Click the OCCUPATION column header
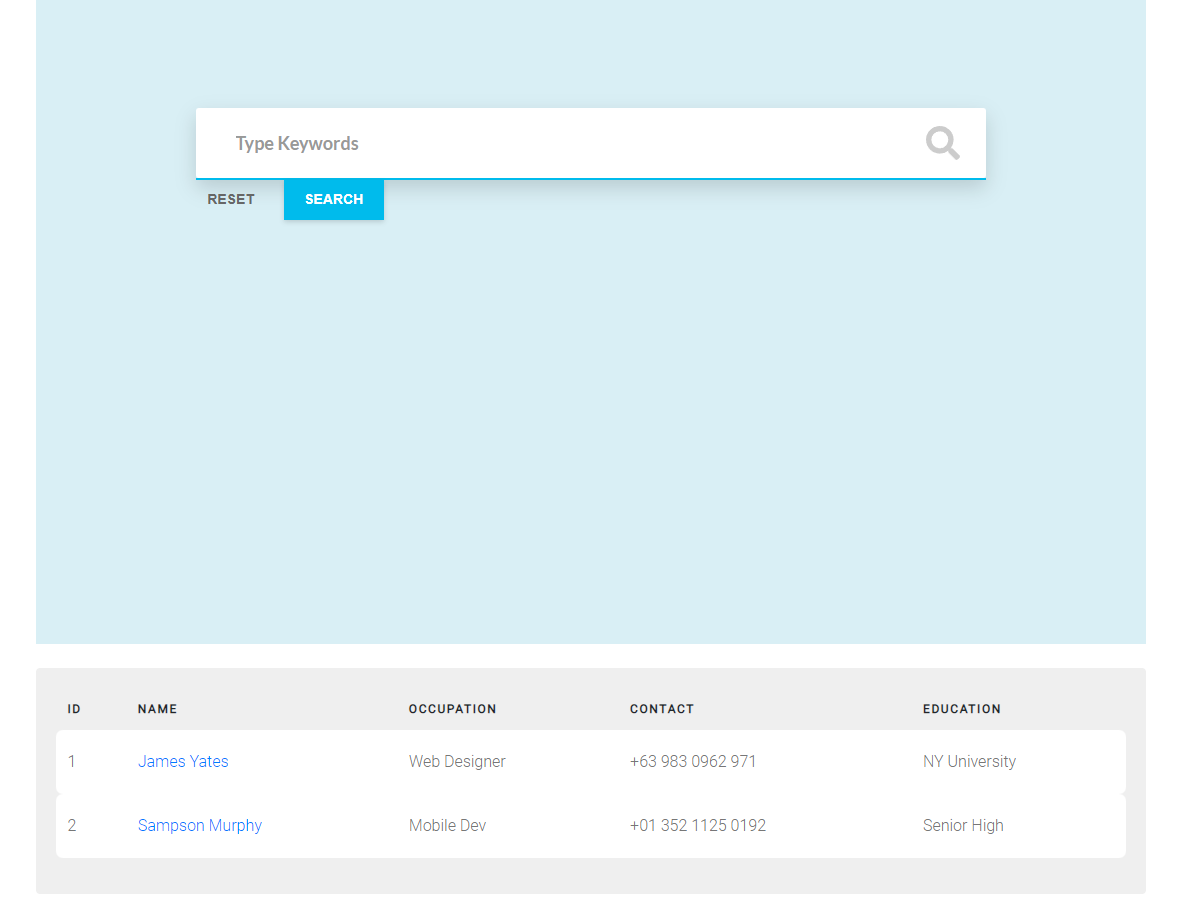The width and height of the screenshot is (1185, 916). point(453,709)
